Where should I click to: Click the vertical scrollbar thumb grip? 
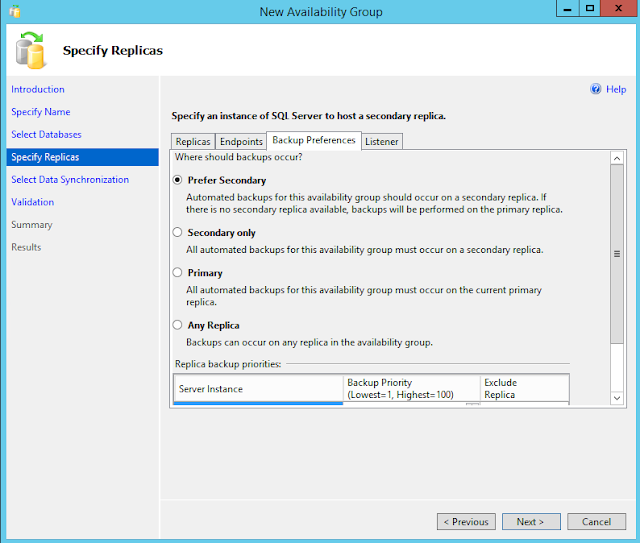point(617,254)
